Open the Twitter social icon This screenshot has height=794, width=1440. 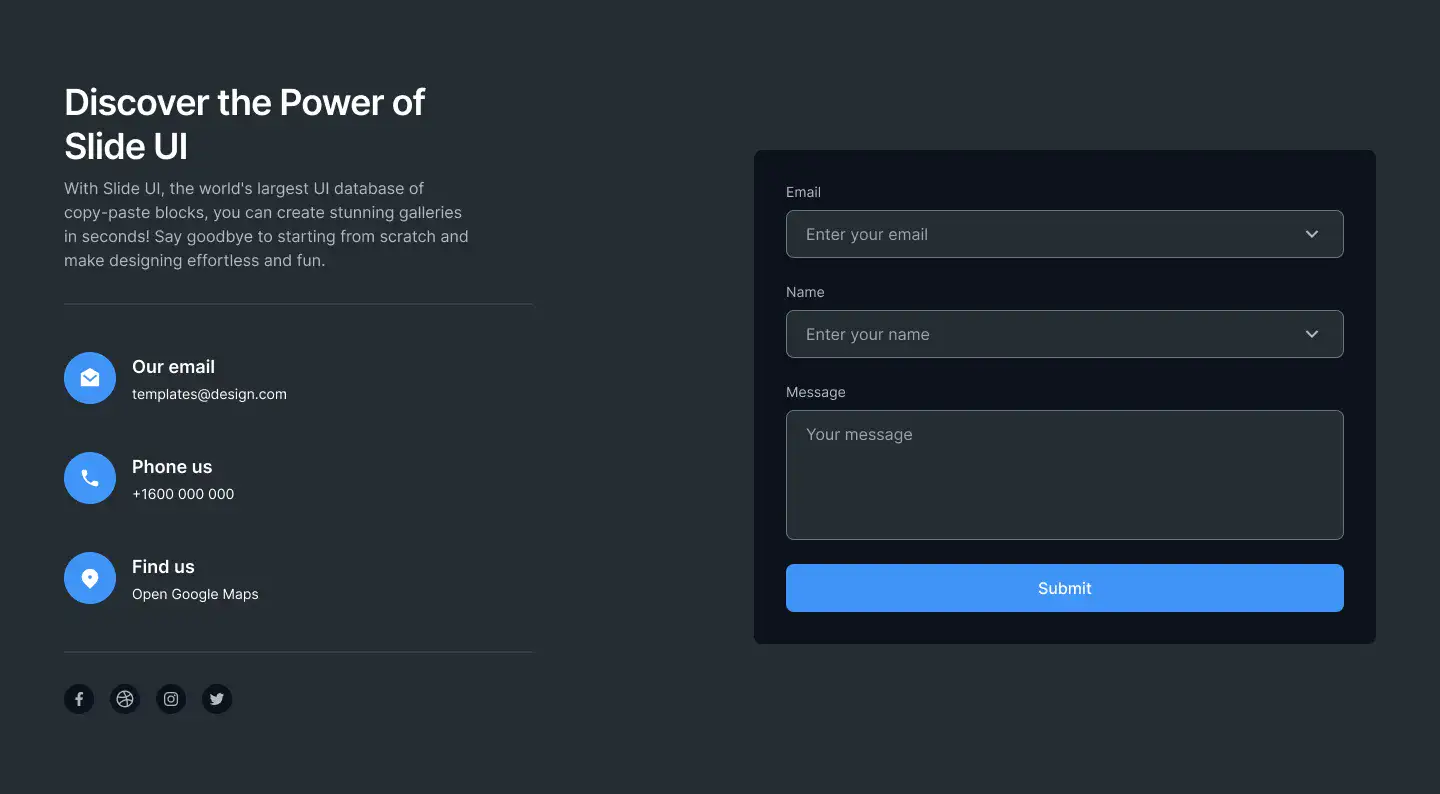click(x=217, y=699)
